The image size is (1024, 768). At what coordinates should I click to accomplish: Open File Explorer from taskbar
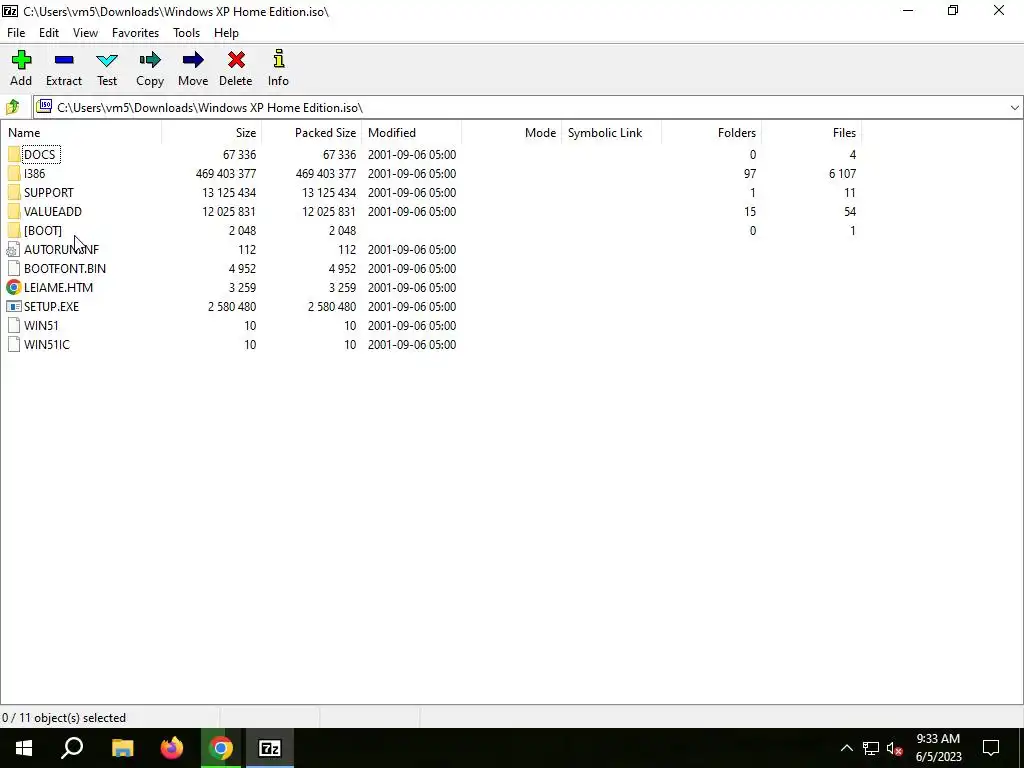click(122, 748)
